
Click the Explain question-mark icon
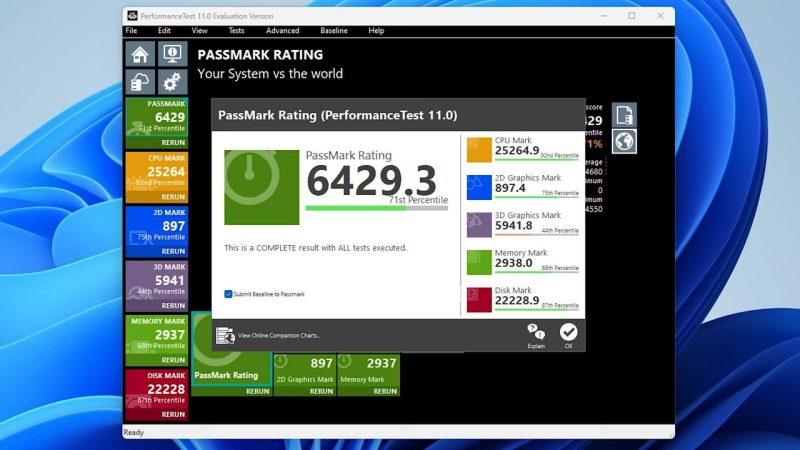(x=537, y=333)
